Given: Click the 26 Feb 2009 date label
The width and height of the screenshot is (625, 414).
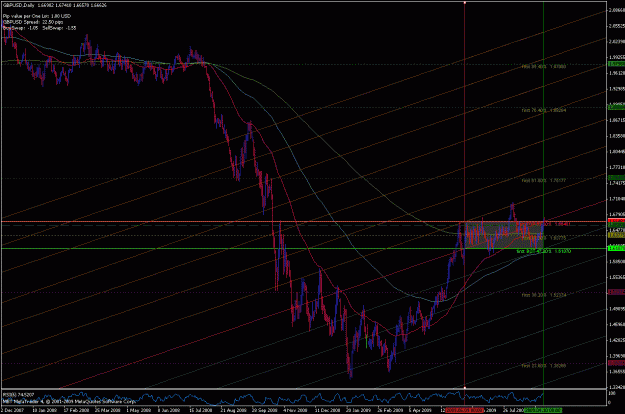Looking at the screenshot, I should [390, 410].
